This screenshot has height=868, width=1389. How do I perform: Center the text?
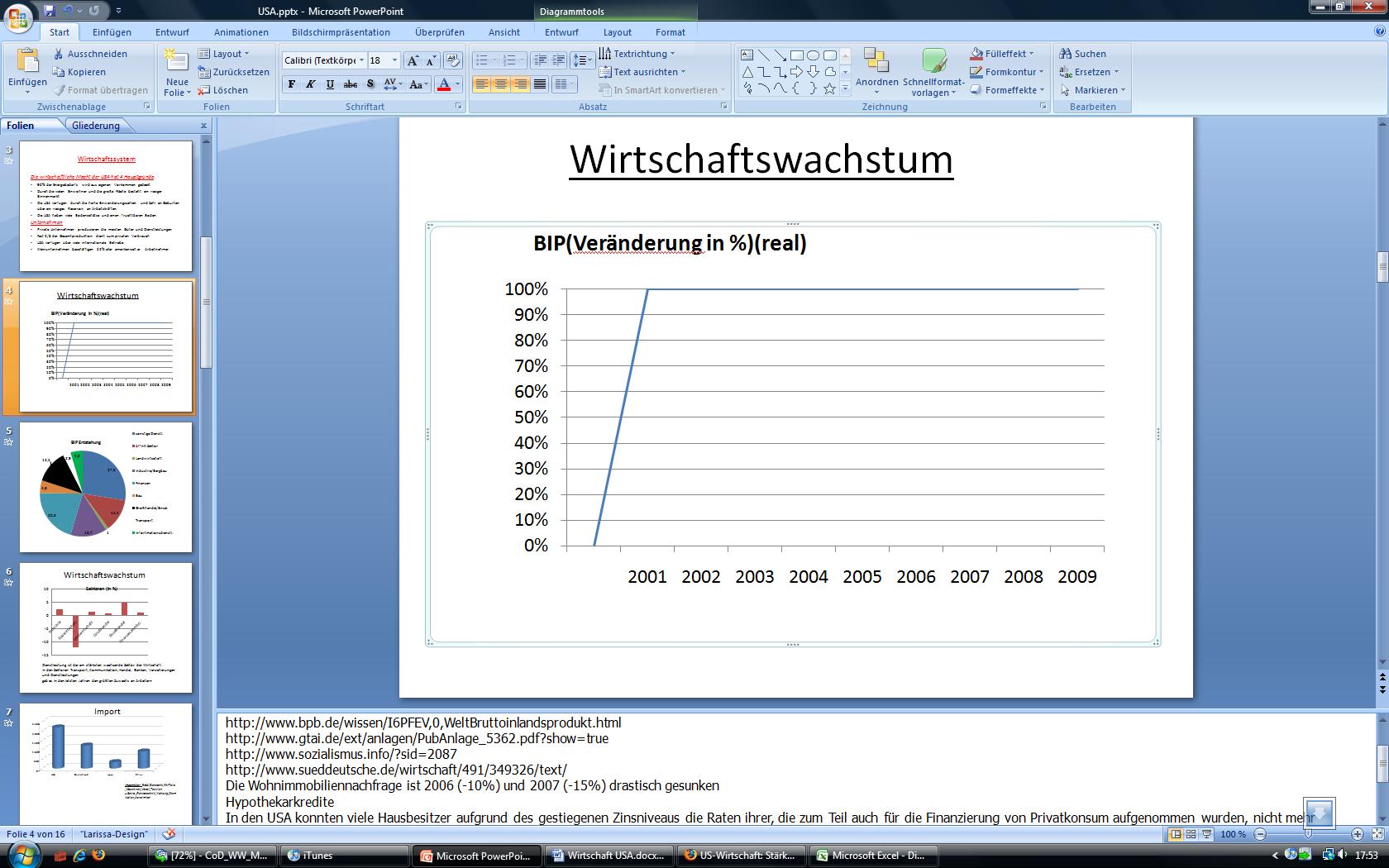[501, 83]
